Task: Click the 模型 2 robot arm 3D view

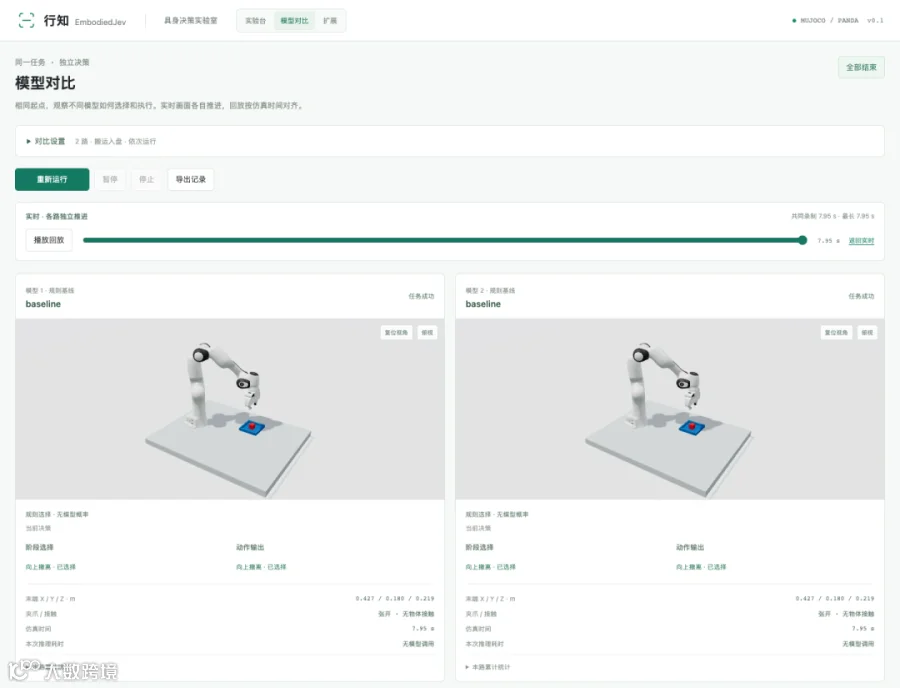Action: point(670,409)
